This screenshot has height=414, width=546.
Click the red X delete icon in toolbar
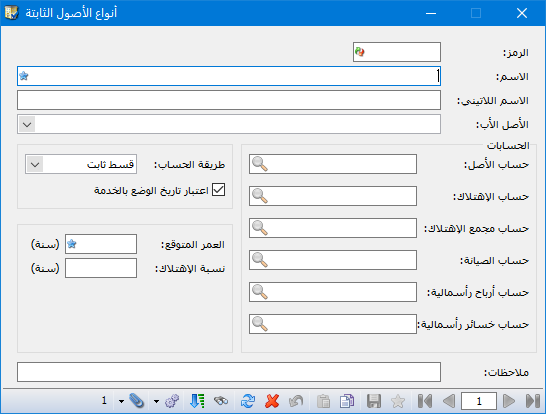[272, 401]
